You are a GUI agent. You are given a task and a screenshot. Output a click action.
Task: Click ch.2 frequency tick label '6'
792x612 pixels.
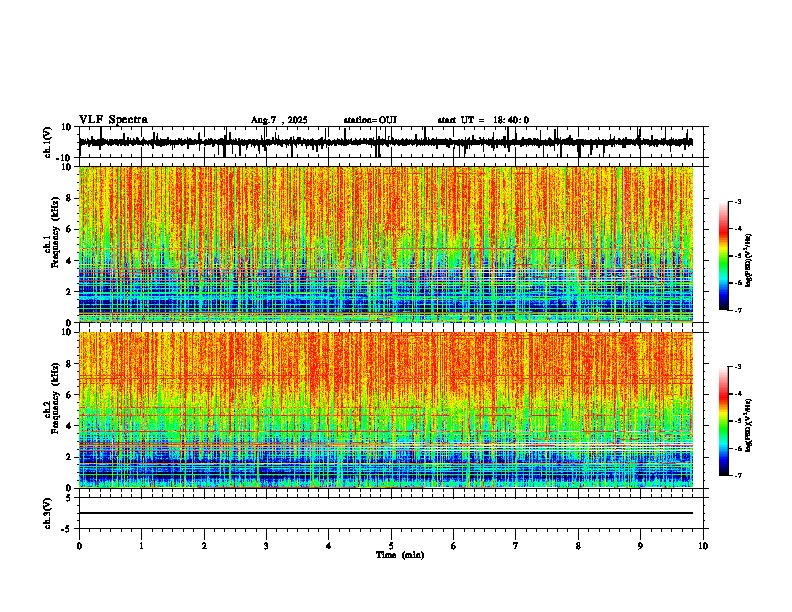(x=69, y=395)
